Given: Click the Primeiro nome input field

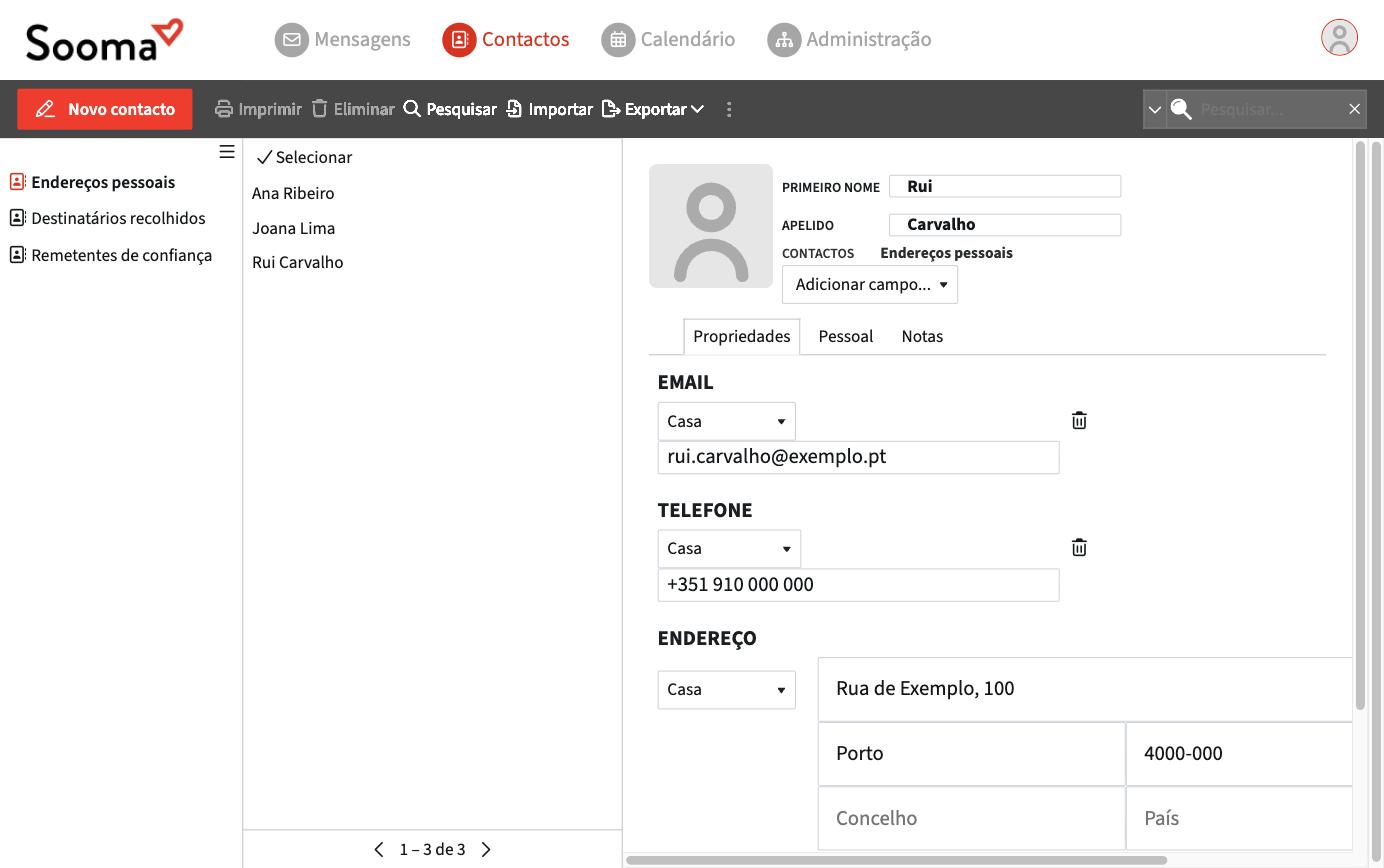Looking at the screenshot, I should click(x=1005, y=186).
